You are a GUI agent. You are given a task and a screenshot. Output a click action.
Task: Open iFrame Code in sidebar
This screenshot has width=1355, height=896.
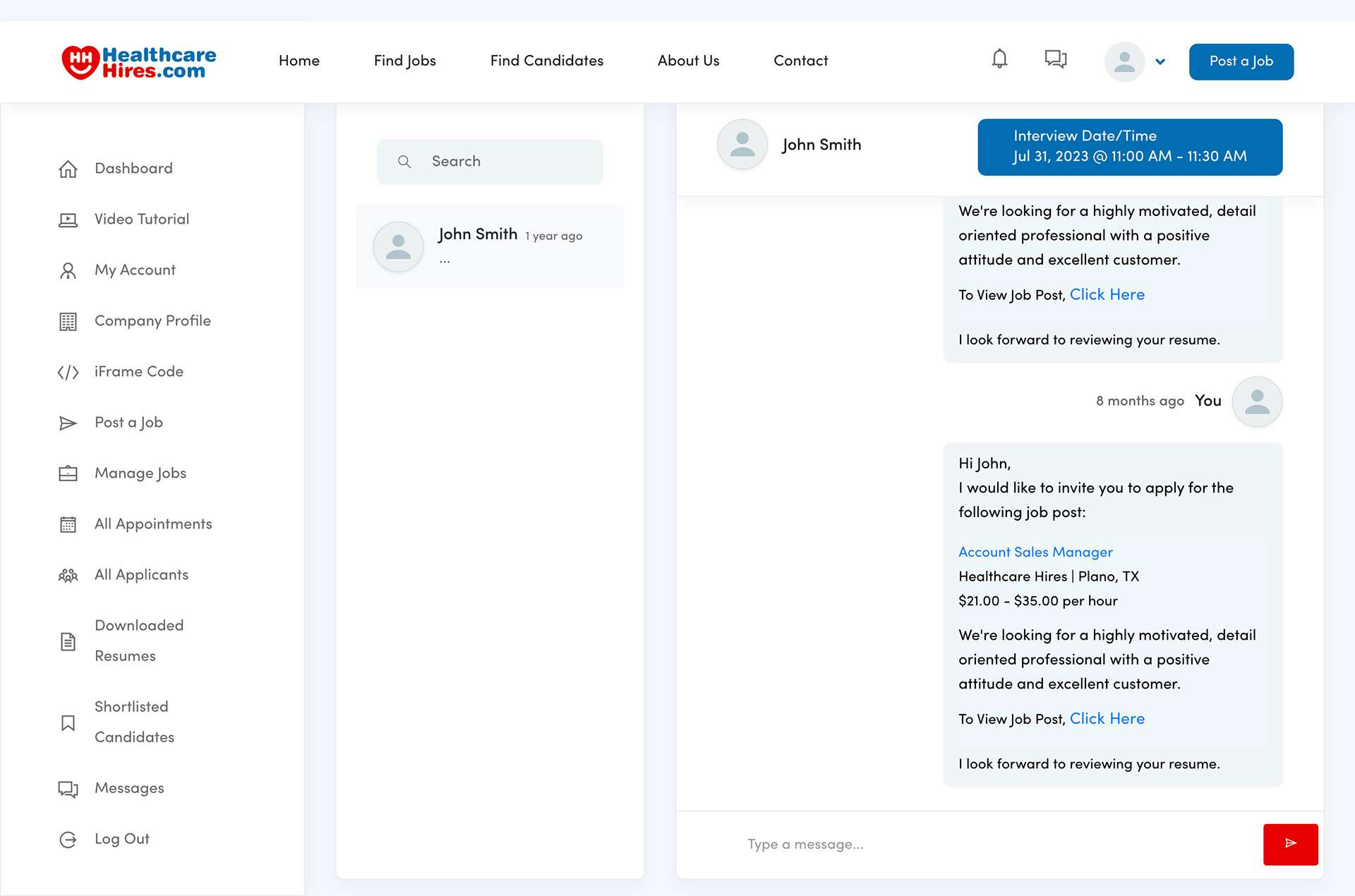[x=139, y=371]
